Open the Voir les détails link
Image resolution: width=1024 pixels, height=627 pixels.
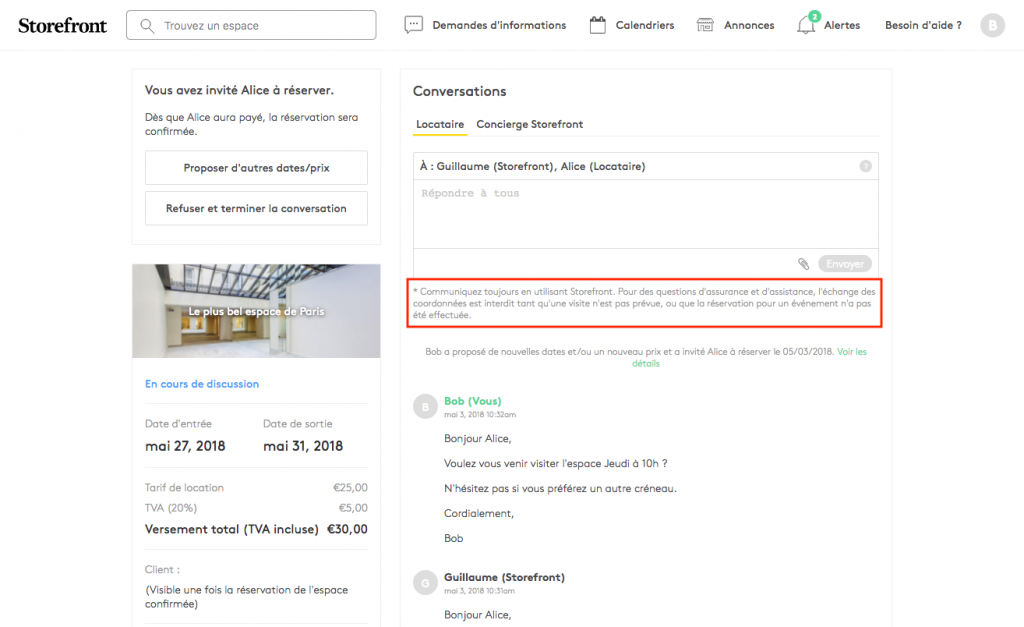(x=851, y=352)
